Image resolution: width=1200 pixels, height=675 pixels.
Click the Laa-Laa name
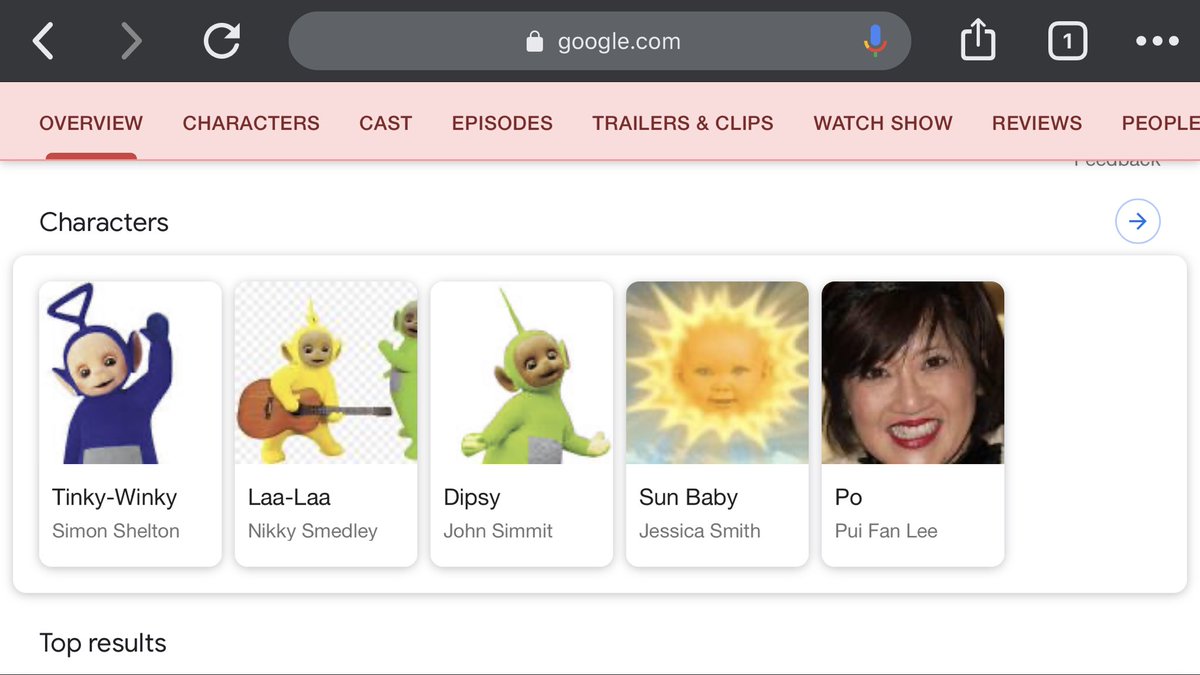point(289,497)
